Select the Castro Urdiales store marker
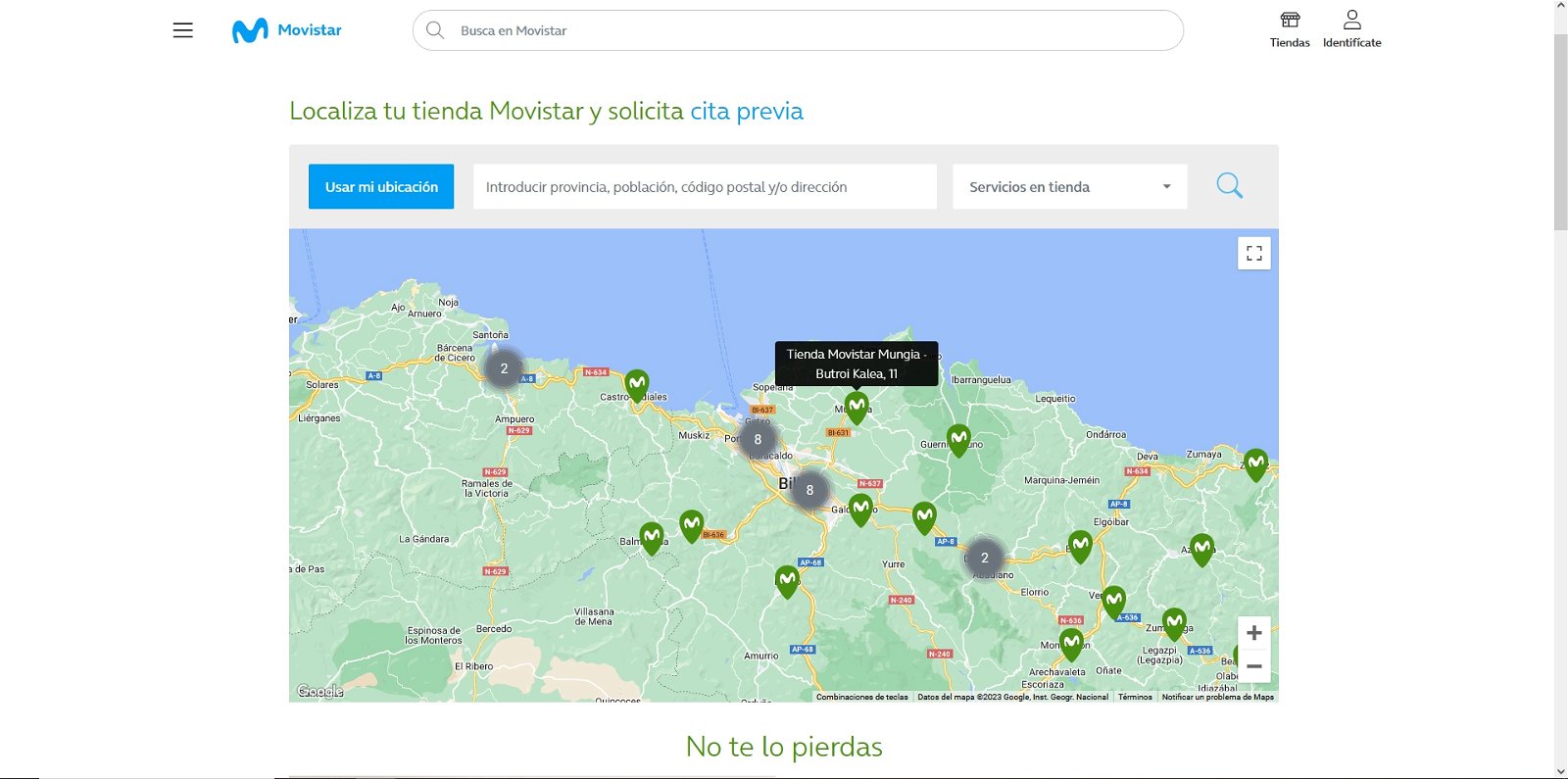 tap(637, 384)
